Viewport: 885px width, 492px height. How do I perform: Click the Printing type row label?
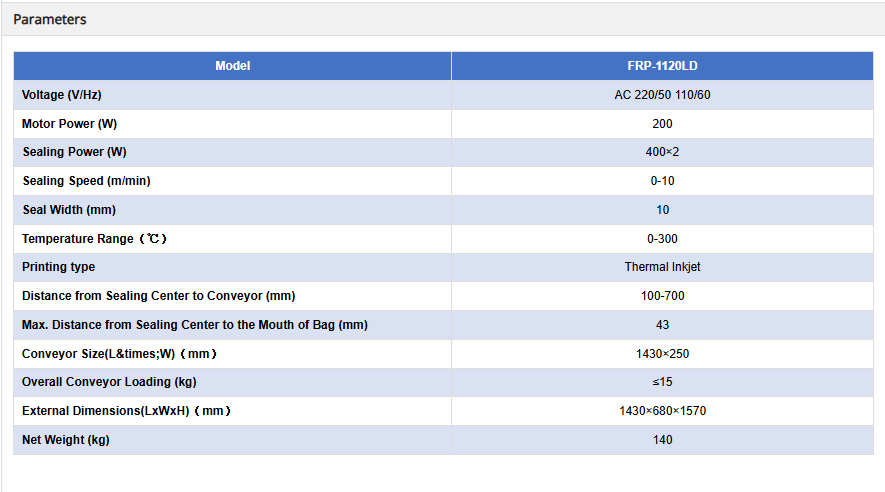(x=59, y=267)
